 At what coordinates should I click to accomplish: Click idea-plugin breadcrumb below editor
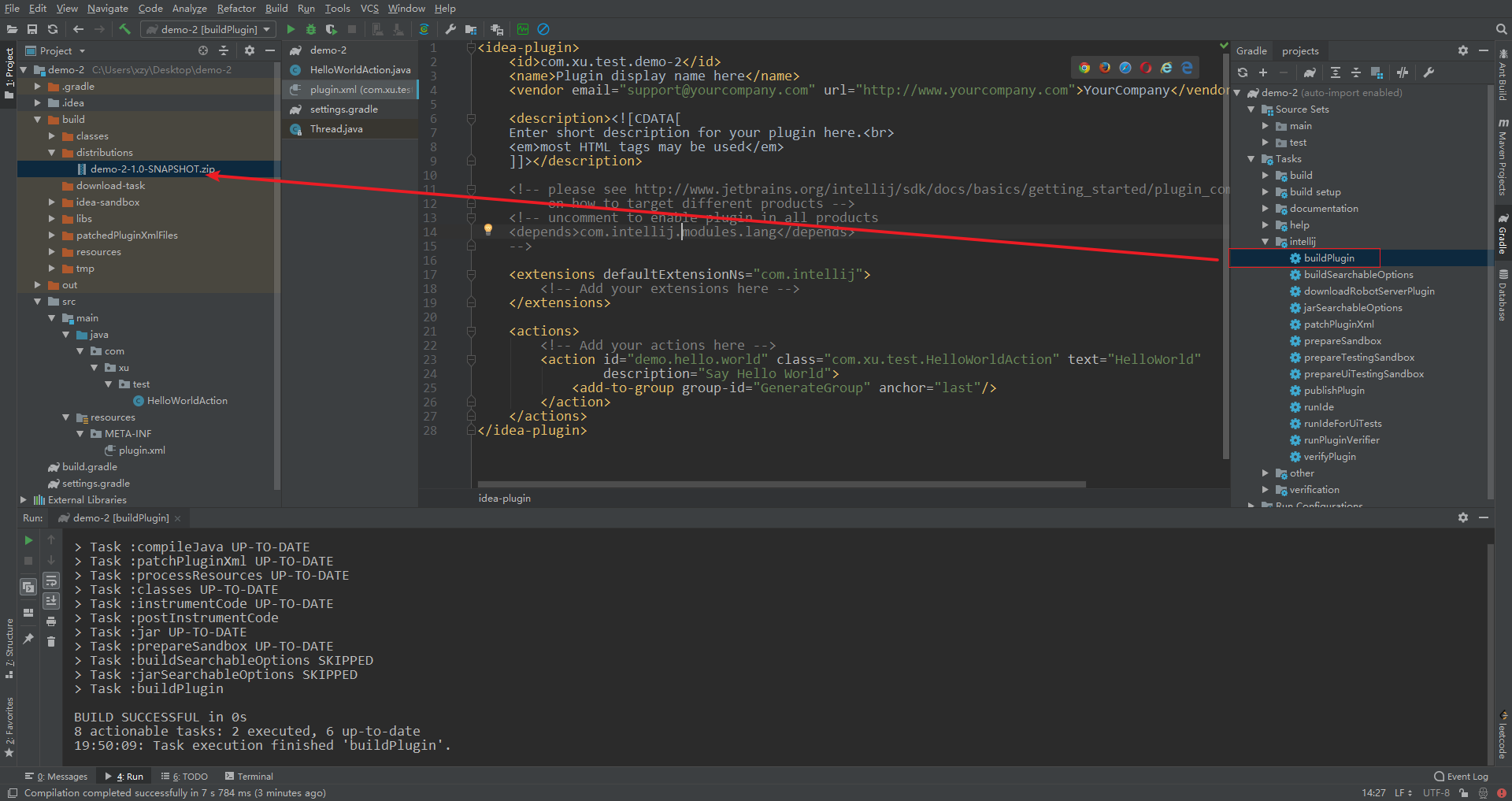pyautogui.click(x=504, y=498)
